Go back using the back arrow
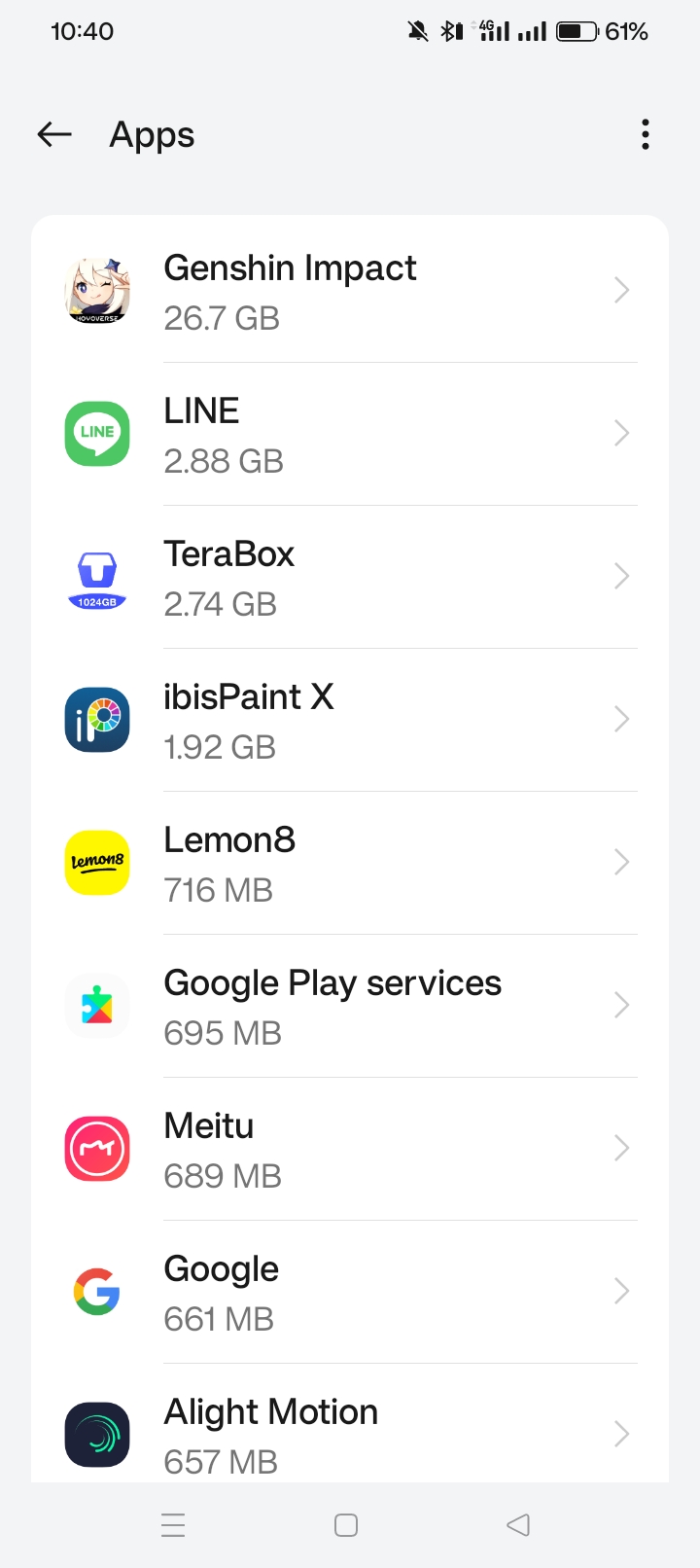This screenshot has height=1568, width=700. [54, 134]
